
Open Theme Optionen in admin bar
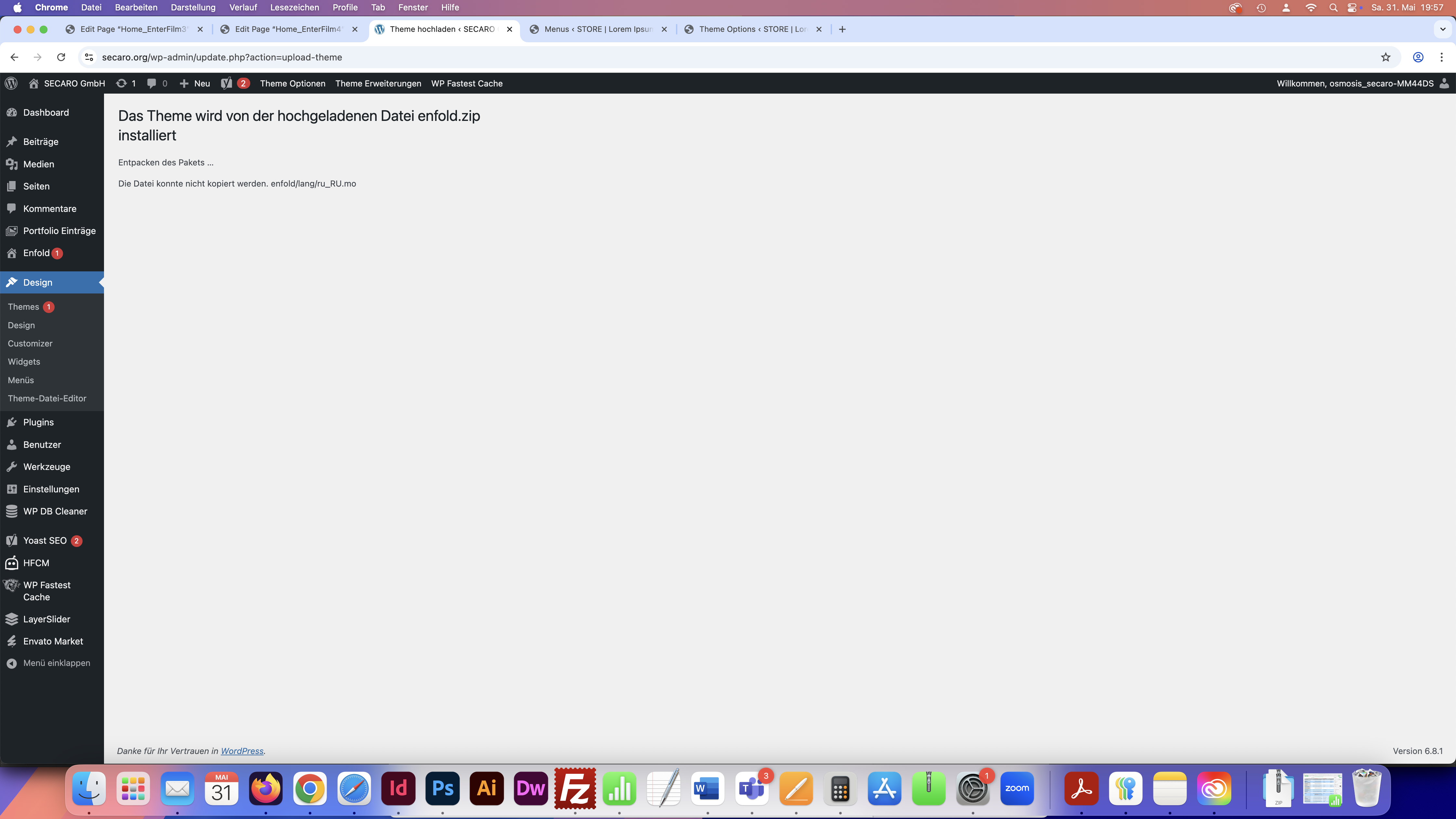coord(293,83)
